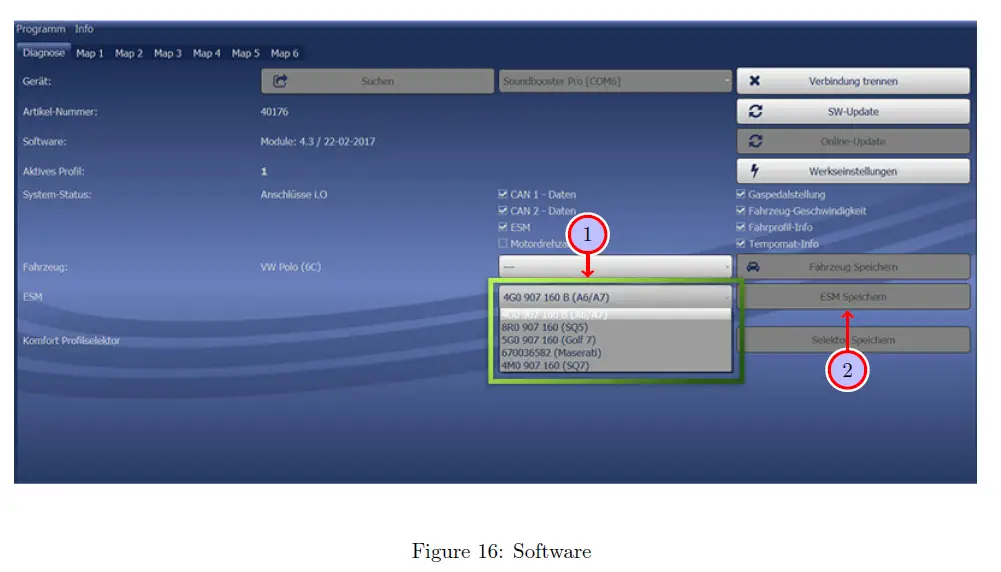
Task: Click the article number value 40176
Action: tap(275, 112)
